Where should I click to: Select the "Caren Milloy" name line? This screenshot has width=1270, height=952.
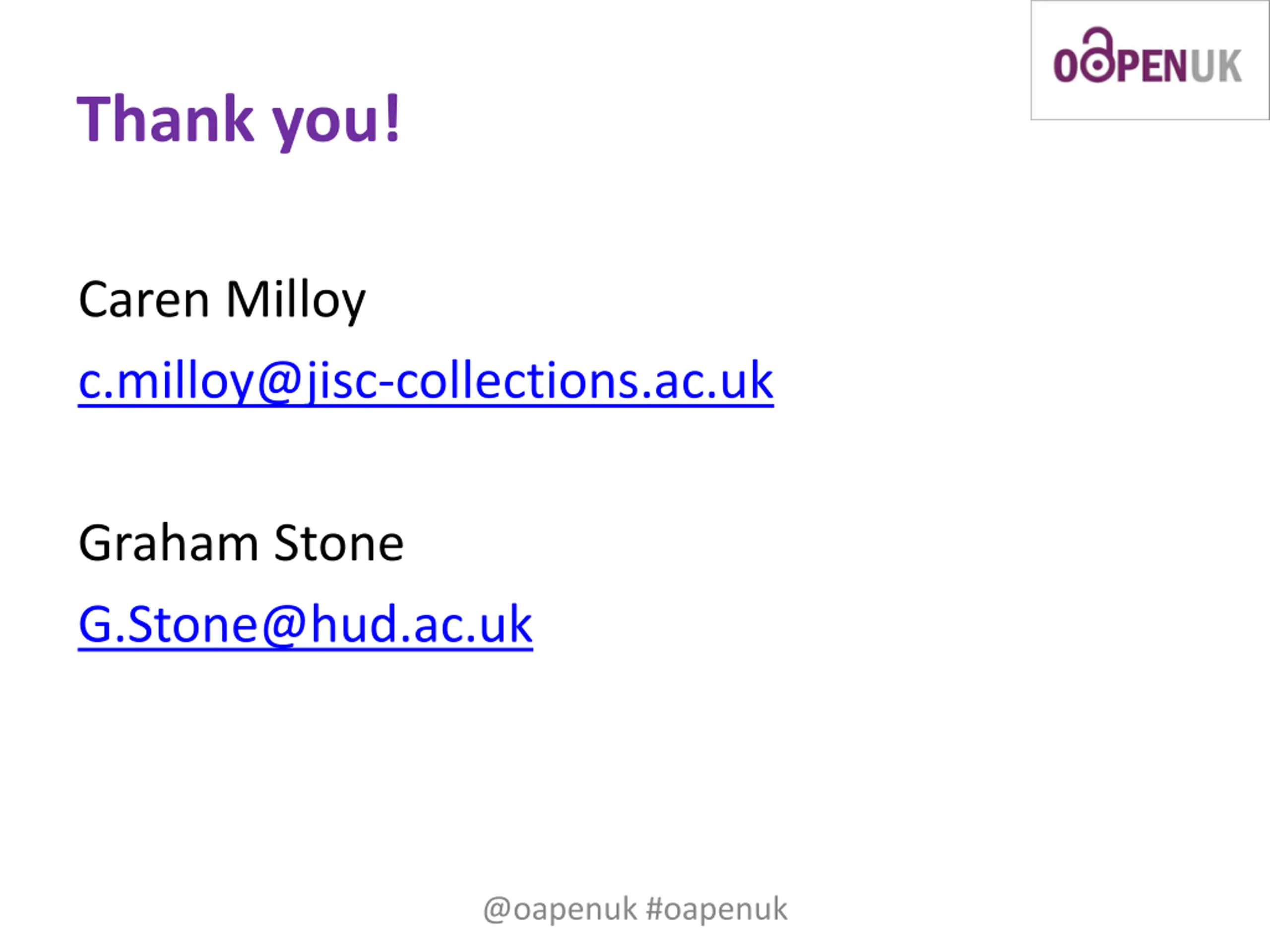click(x=222, y=300)
